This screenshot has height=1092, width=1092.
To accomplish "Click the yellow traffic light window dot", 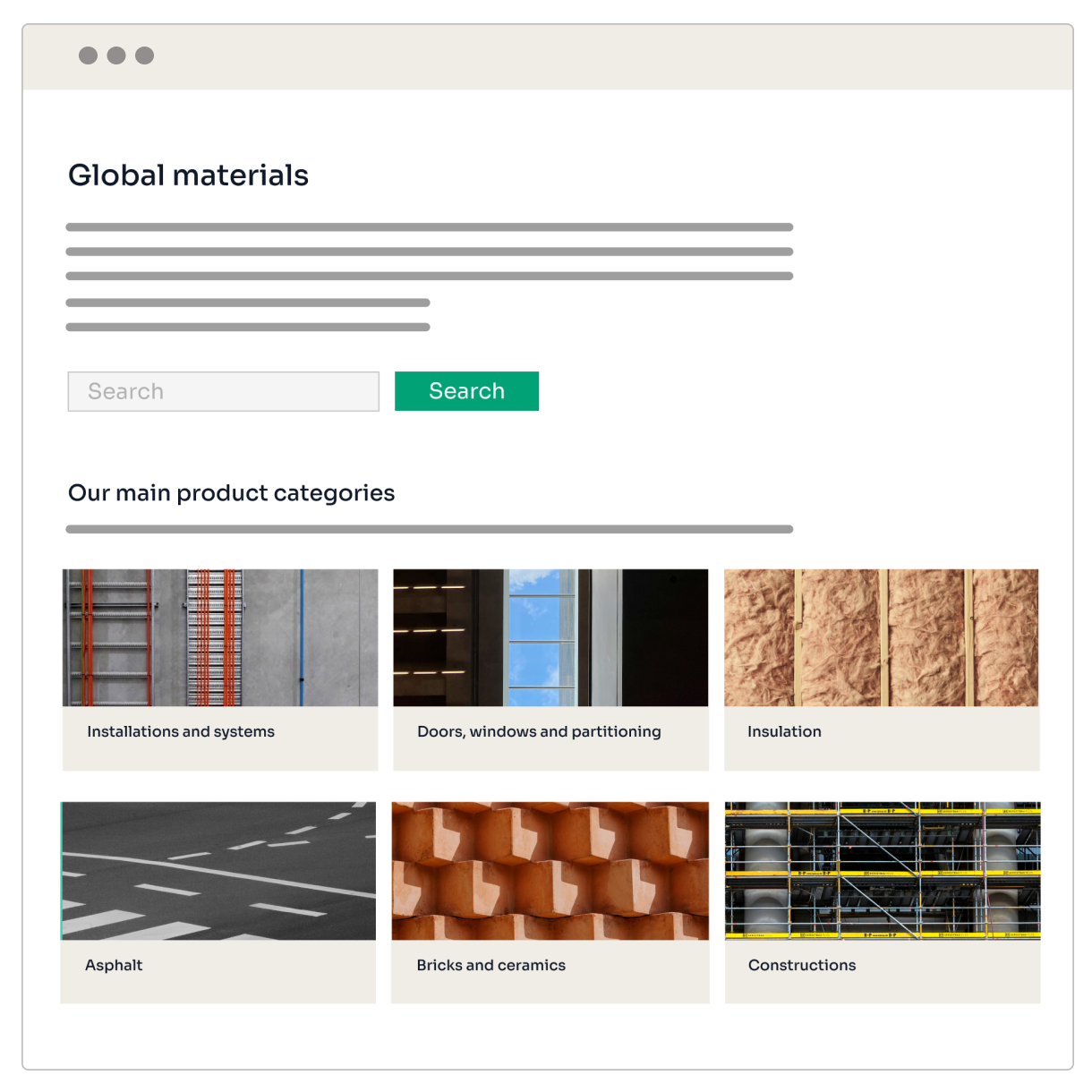I will tap(115, 55).
